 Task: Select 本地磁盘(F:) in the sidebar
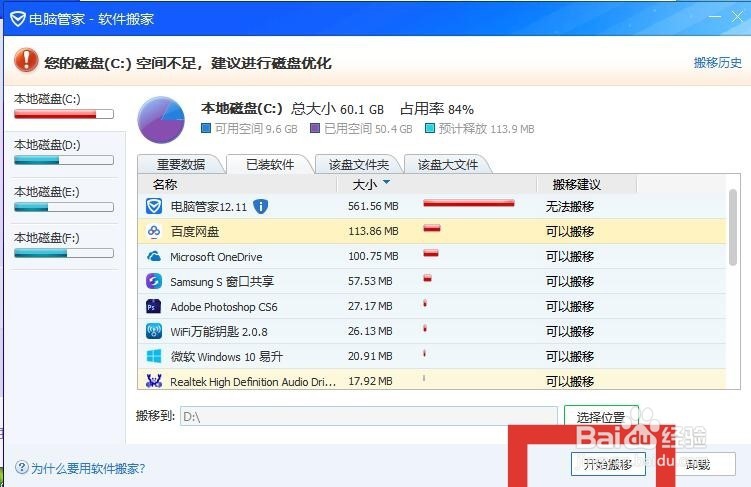coord(64,246)
